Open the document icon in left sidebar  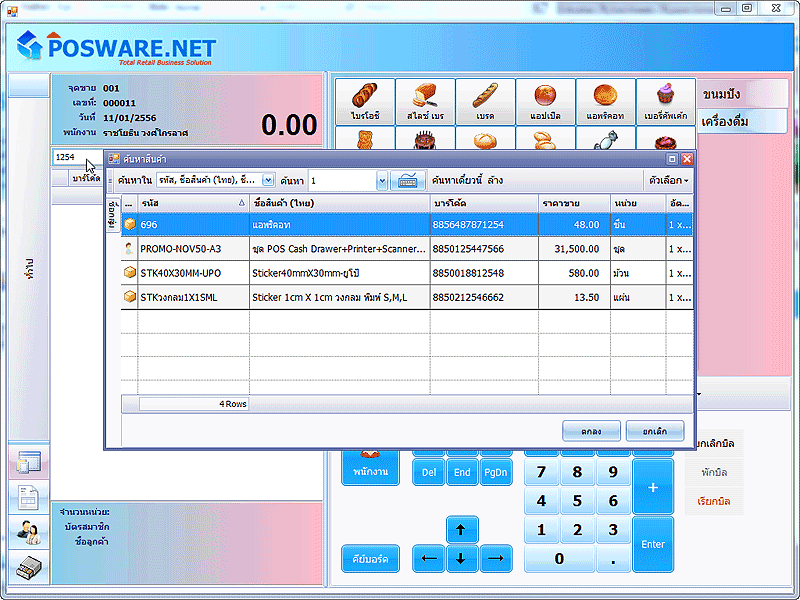point(27,497)
